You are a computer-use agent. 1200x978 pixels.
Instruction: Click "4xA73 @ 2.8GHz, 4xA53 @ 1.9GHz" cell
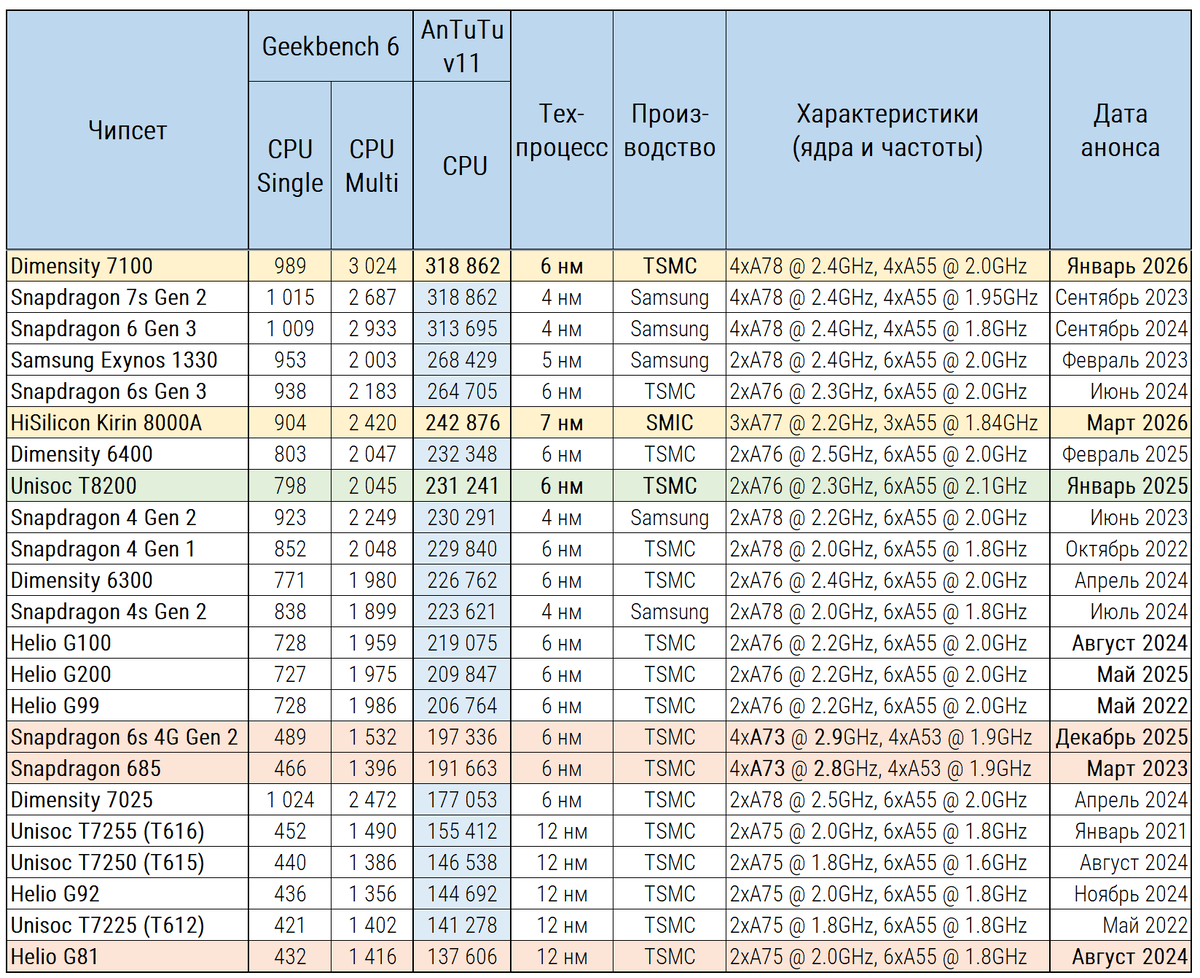[x=887, y=769]
